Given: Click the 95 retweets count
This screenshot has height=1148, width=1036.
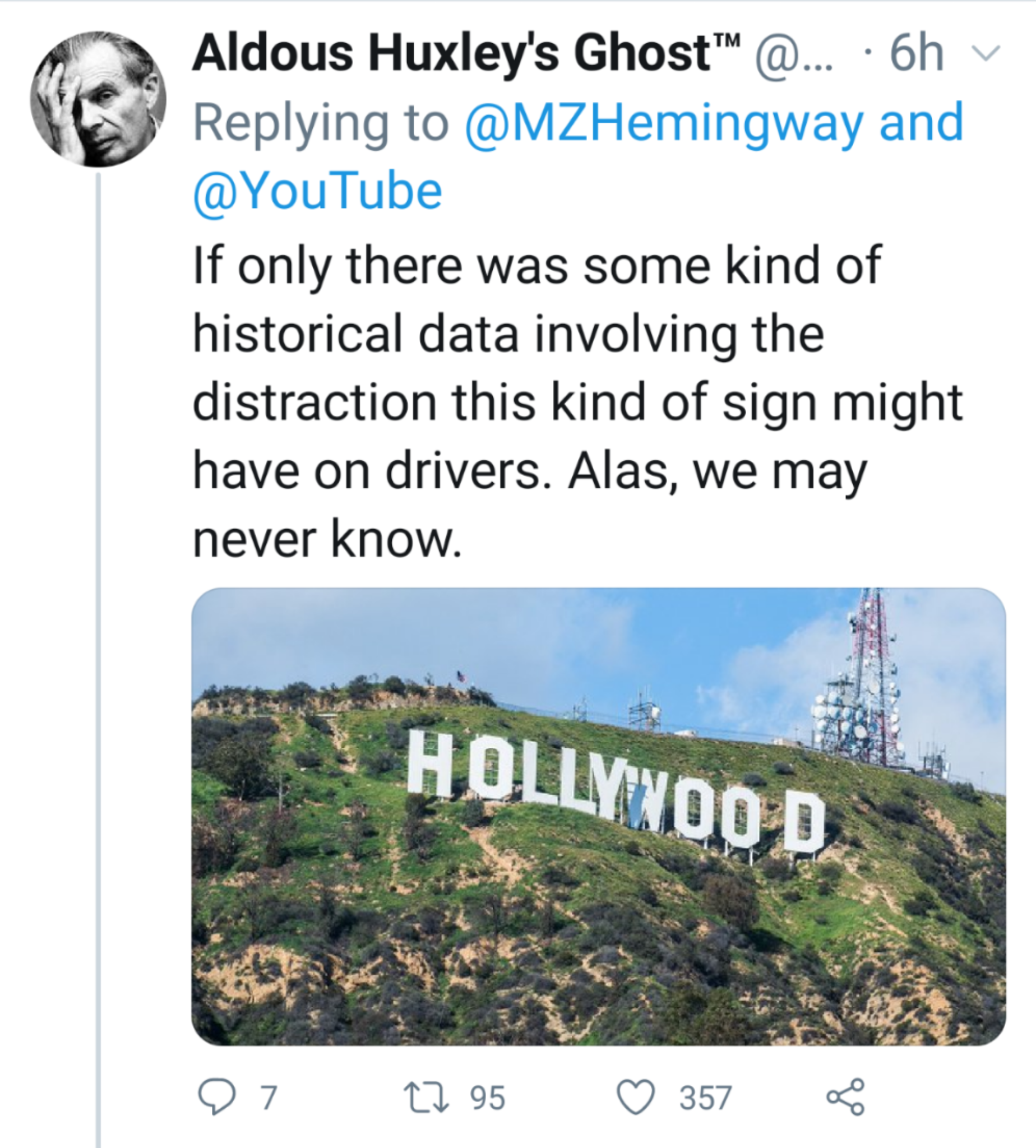Looking at the screenshot, I should 487,1098.
